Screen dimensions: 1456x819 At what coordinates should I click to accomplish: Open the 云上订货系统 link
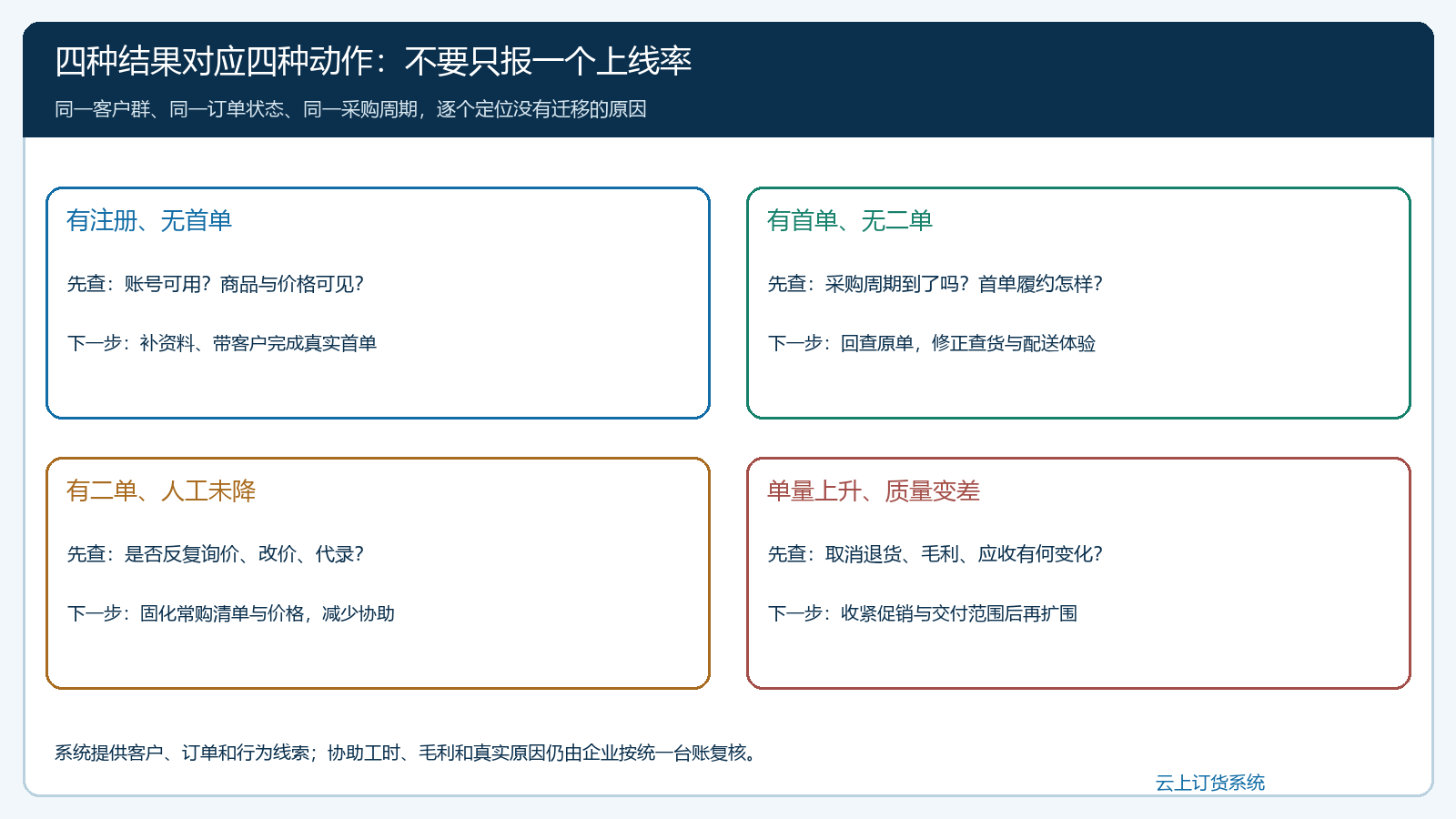[1210, 783]
